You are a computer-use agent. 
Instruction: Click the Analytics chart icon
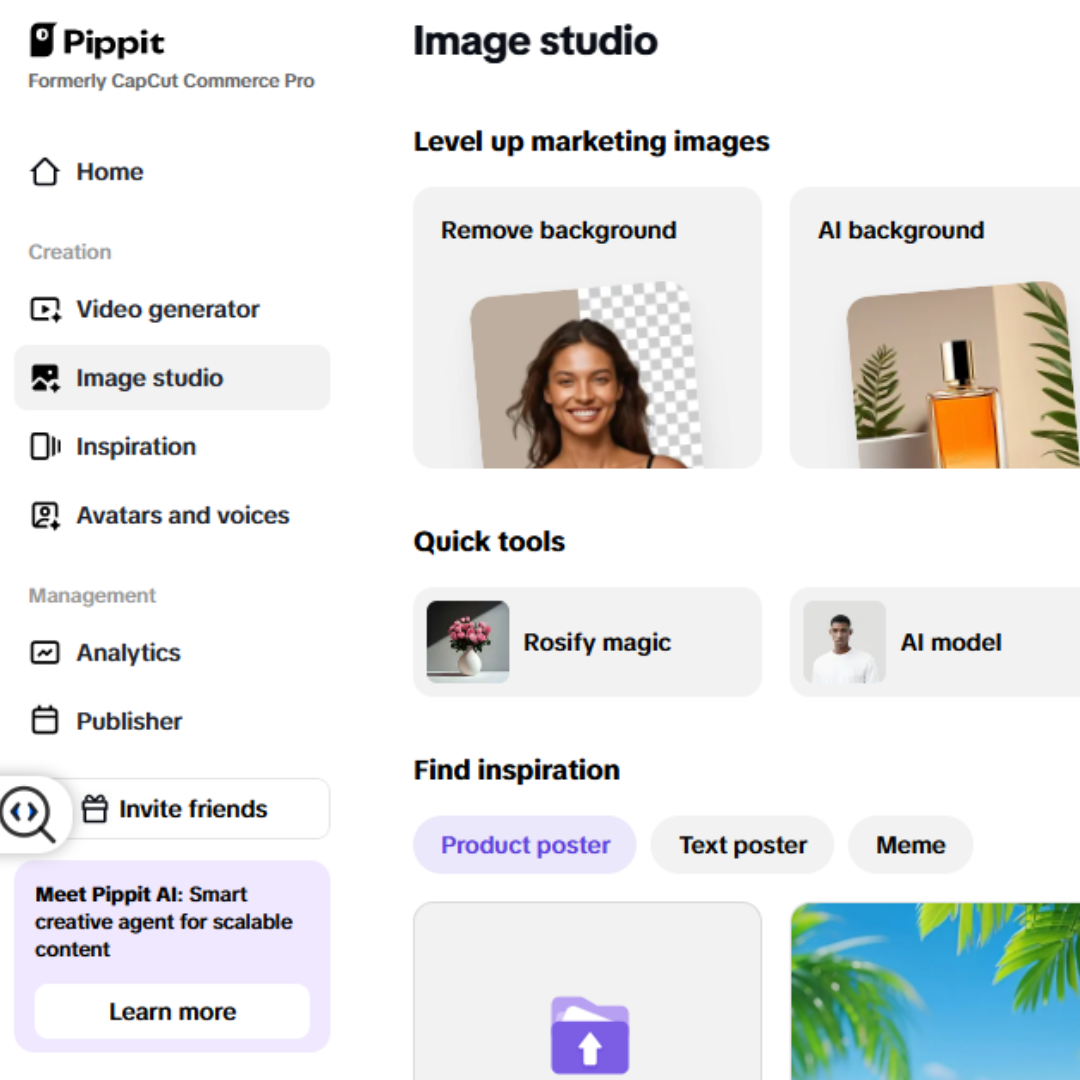tap(45, 652)
